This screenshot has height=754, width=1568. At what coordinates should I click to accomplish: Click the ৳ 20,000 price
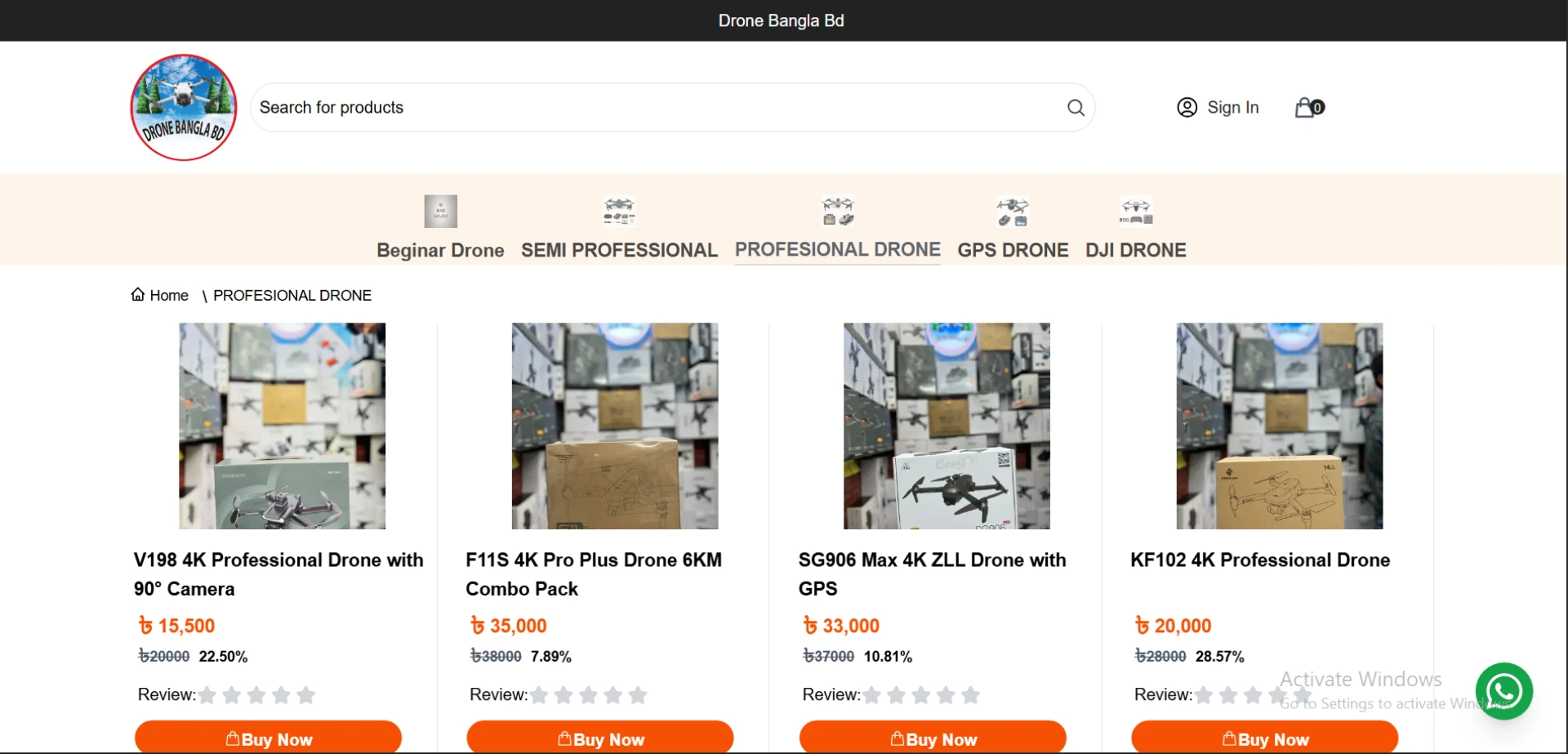(1174, 626)
